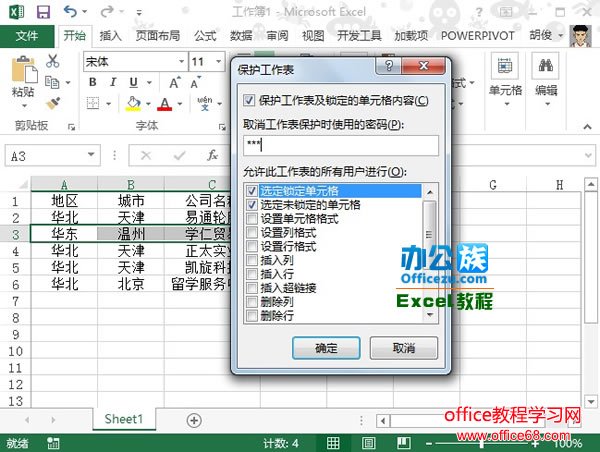This screenshot has width=600, height=452.
Task: Open font color dropdown arrow
Action: pos(180,103)
